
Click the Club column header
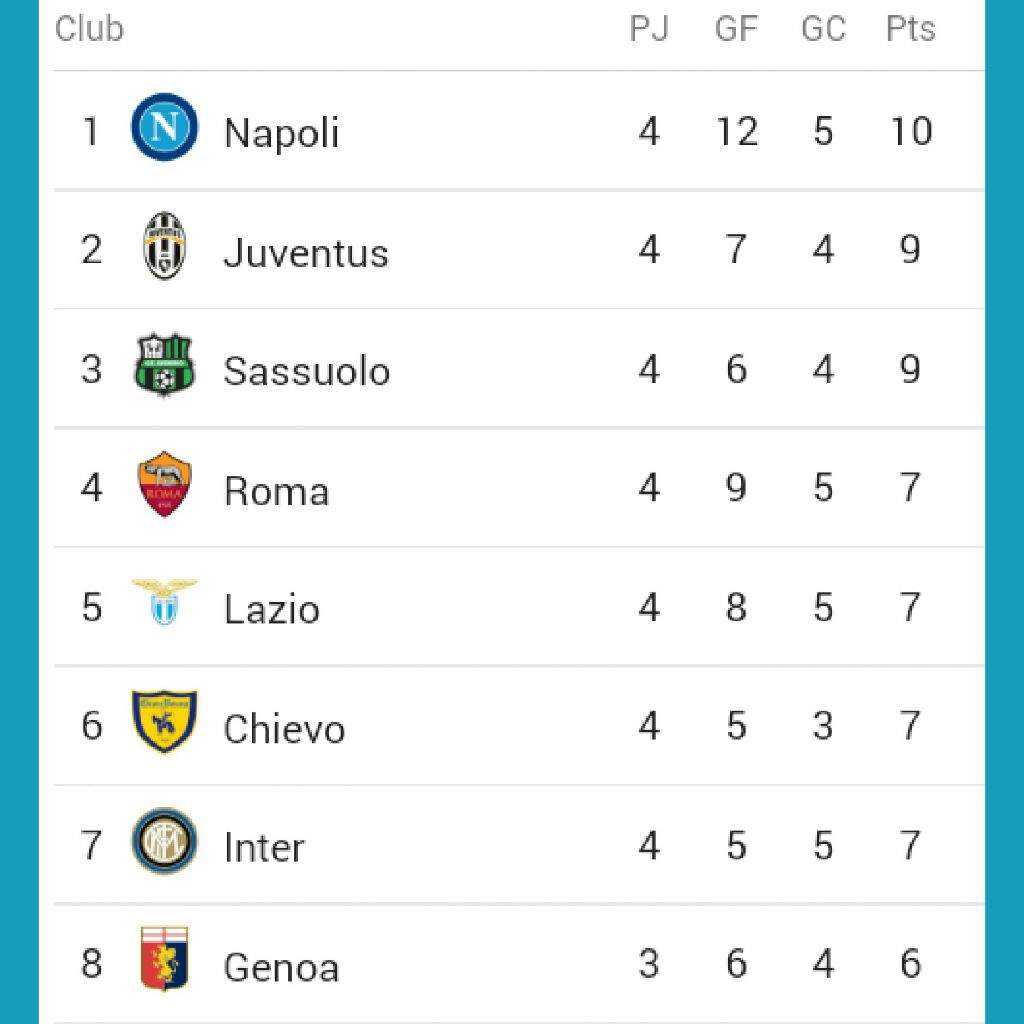tap(89, 29)
